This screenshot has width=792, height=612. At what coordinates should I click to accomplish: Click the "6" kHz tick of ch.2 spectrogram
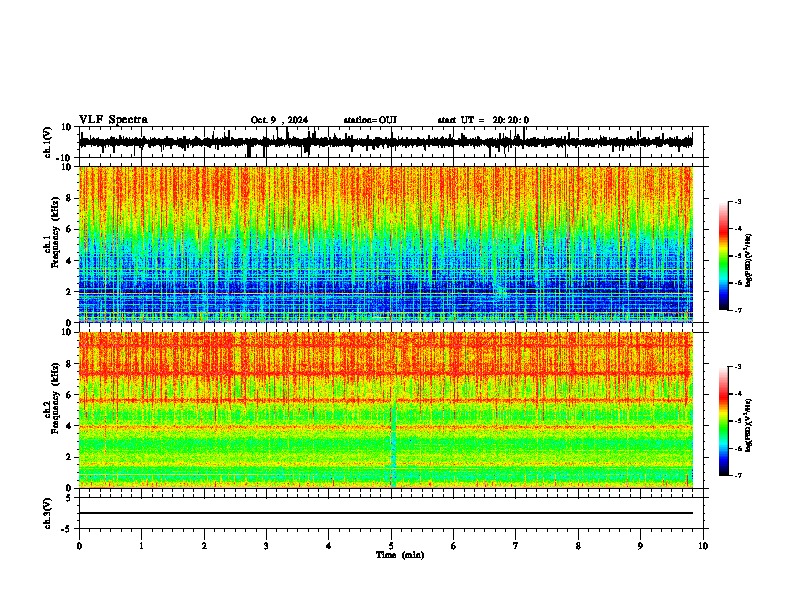[x=70, y=395]
